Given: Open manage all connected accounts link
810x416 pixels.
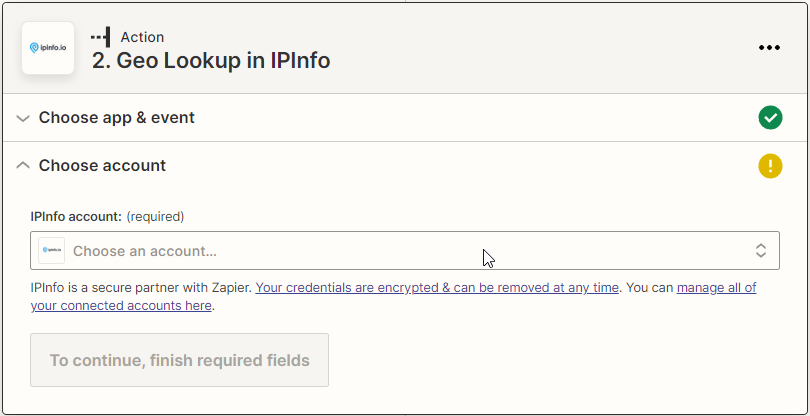Looking at the screenshot, I should tap(716, 288).
